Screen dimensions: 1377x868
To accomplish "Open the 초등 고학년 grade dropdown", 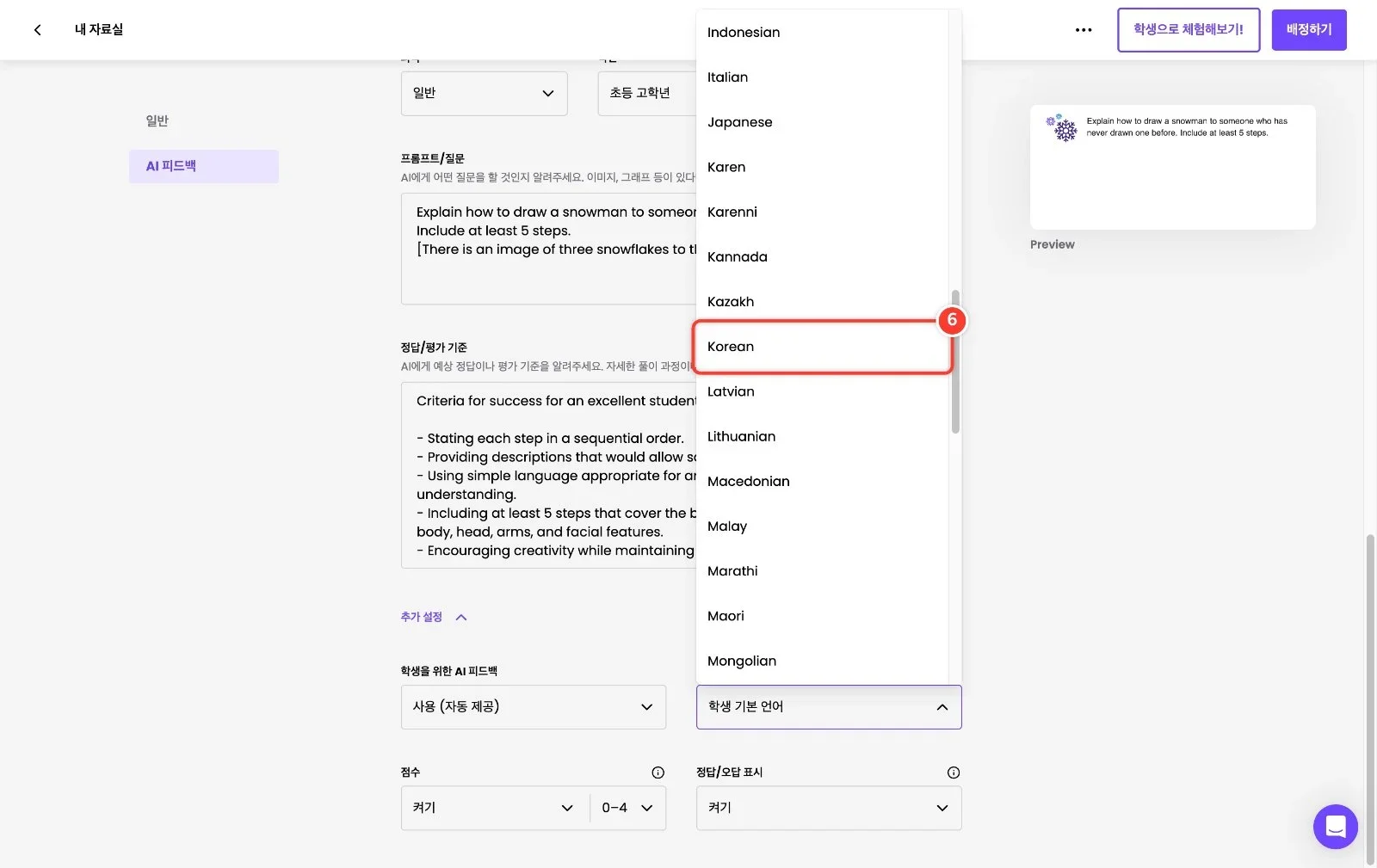I will [646, 93].
